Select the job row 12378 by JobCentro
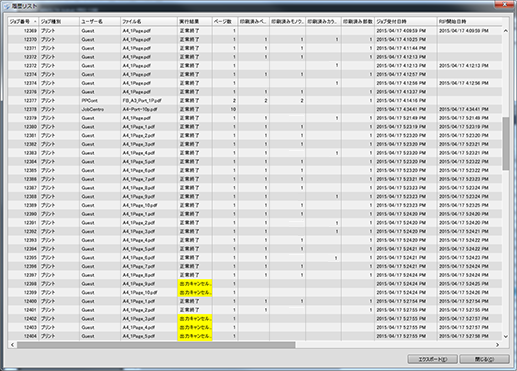Screen dimensions: 517x371 255,109
